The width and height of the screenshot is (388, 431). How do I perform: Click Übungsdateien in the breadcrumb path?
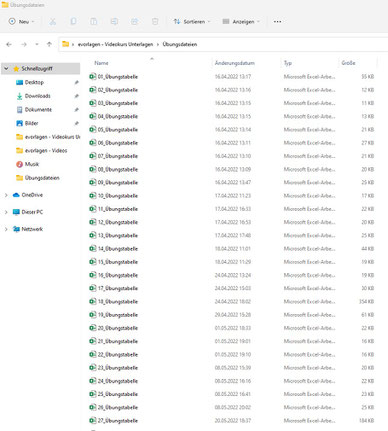pos(180,44)
